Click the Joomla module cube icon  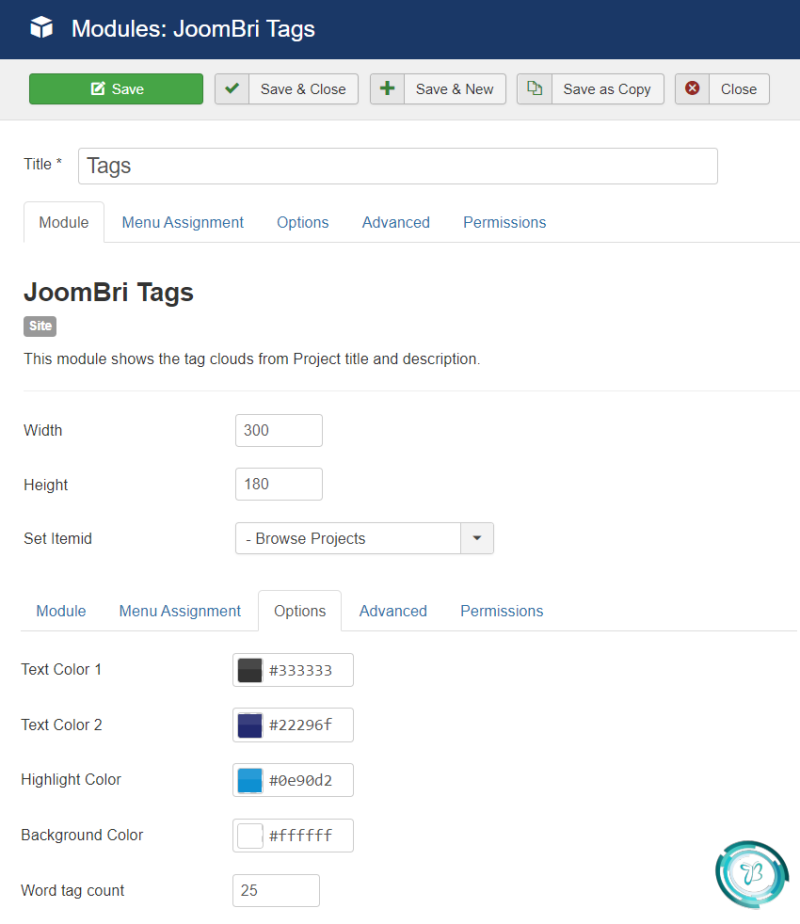point(41,28)
